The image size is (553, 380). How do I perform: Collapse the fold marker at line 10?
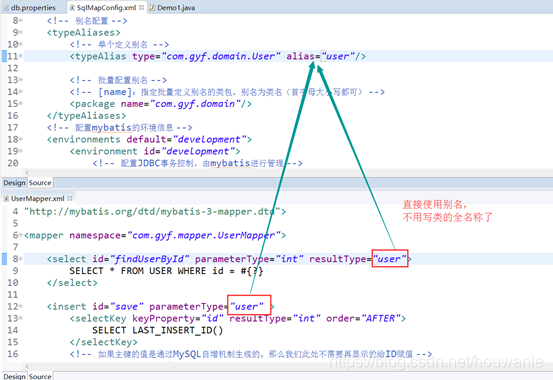[21, 44]
